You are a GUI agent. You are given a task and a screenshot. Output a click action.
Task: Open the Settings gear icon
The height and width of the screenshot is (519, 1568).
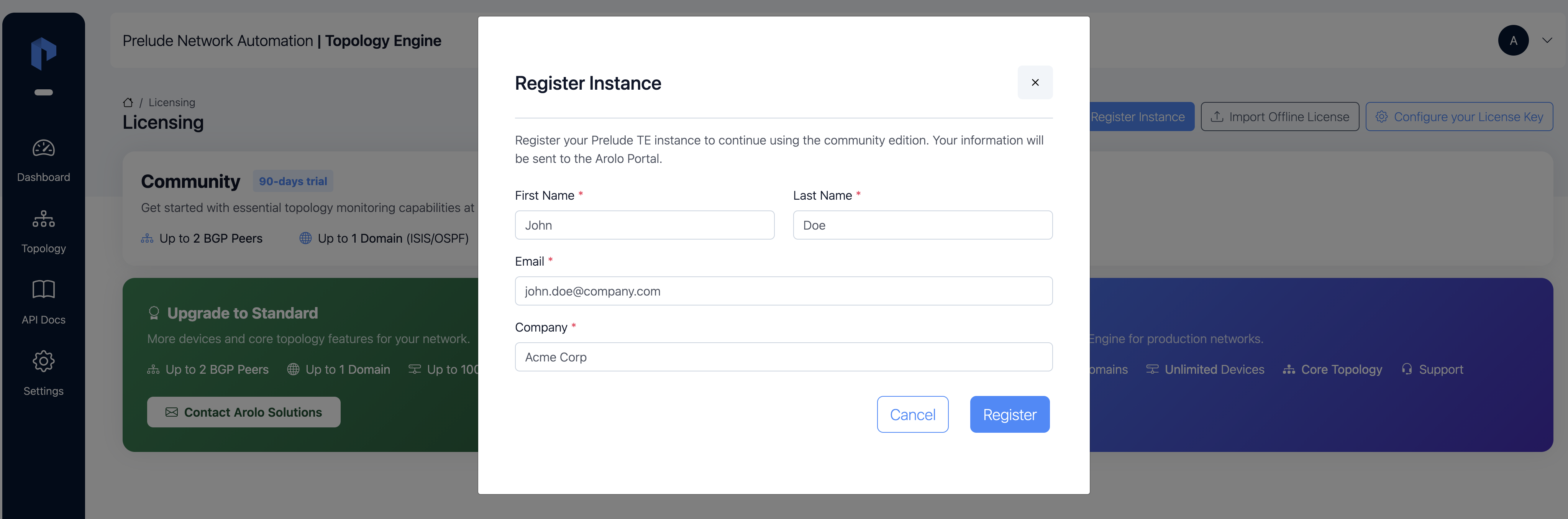(44, 361)
